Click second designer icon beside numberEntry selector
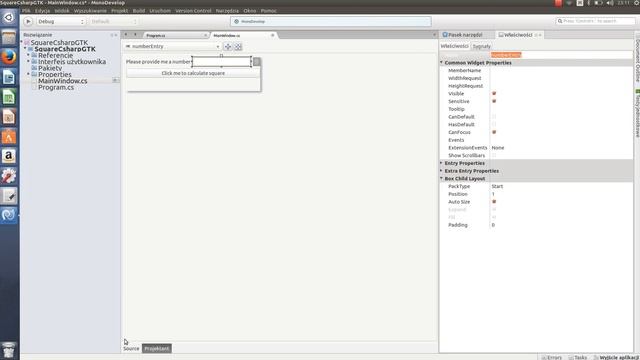Viewport: 640px width, 360px height. tap(238, 47)
